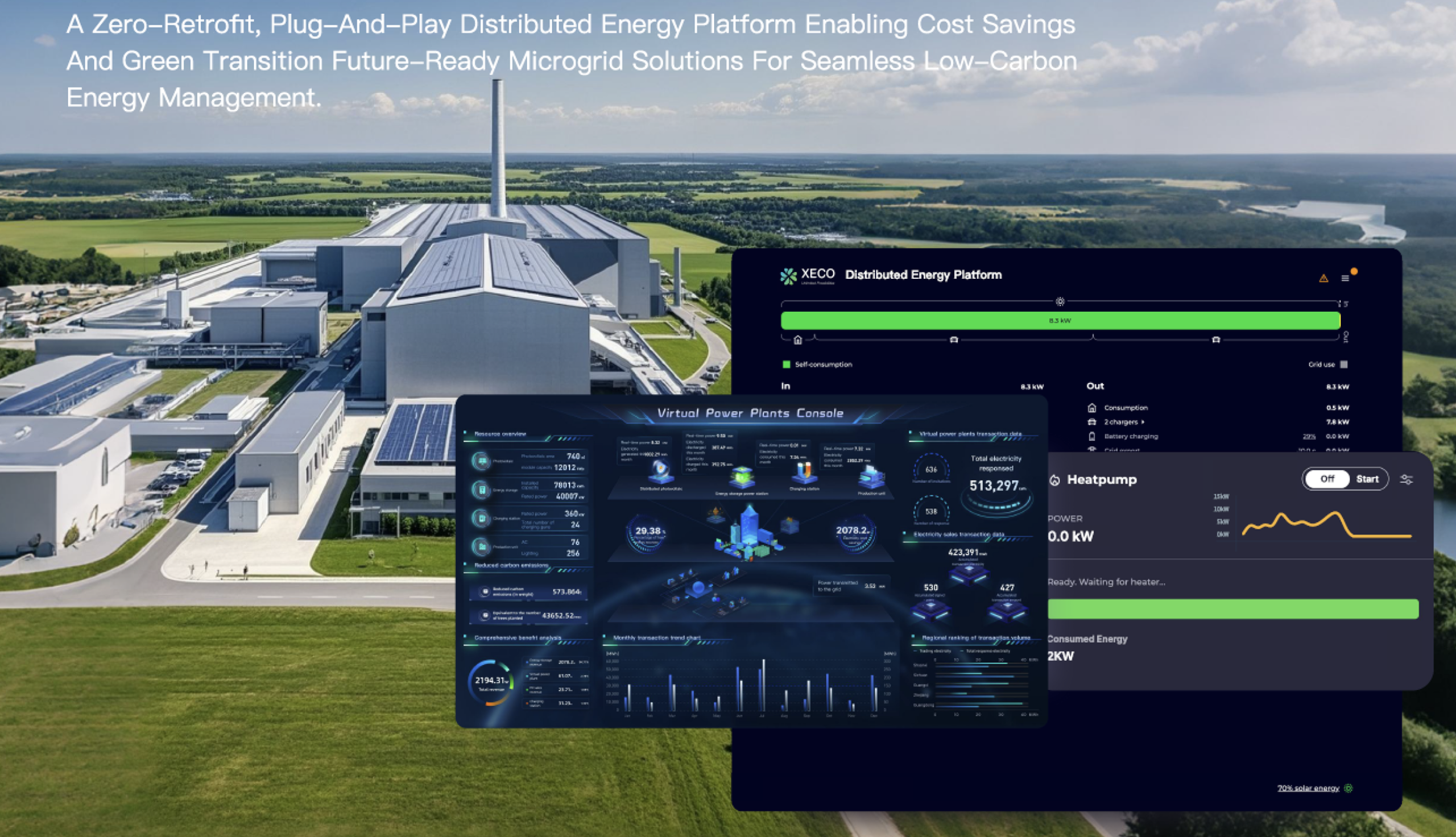The image size is (1456, 837).
Task: Click the house icon under the power bar
Action: [x=797, y=339]
